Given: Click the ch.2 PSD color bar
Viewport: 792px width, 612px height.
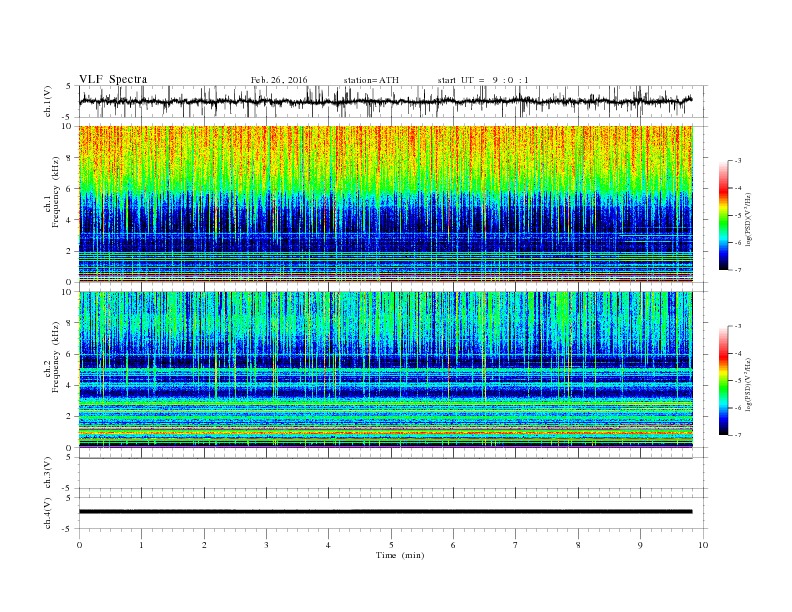Looking at the screenshot, I should tap(724, 380).
